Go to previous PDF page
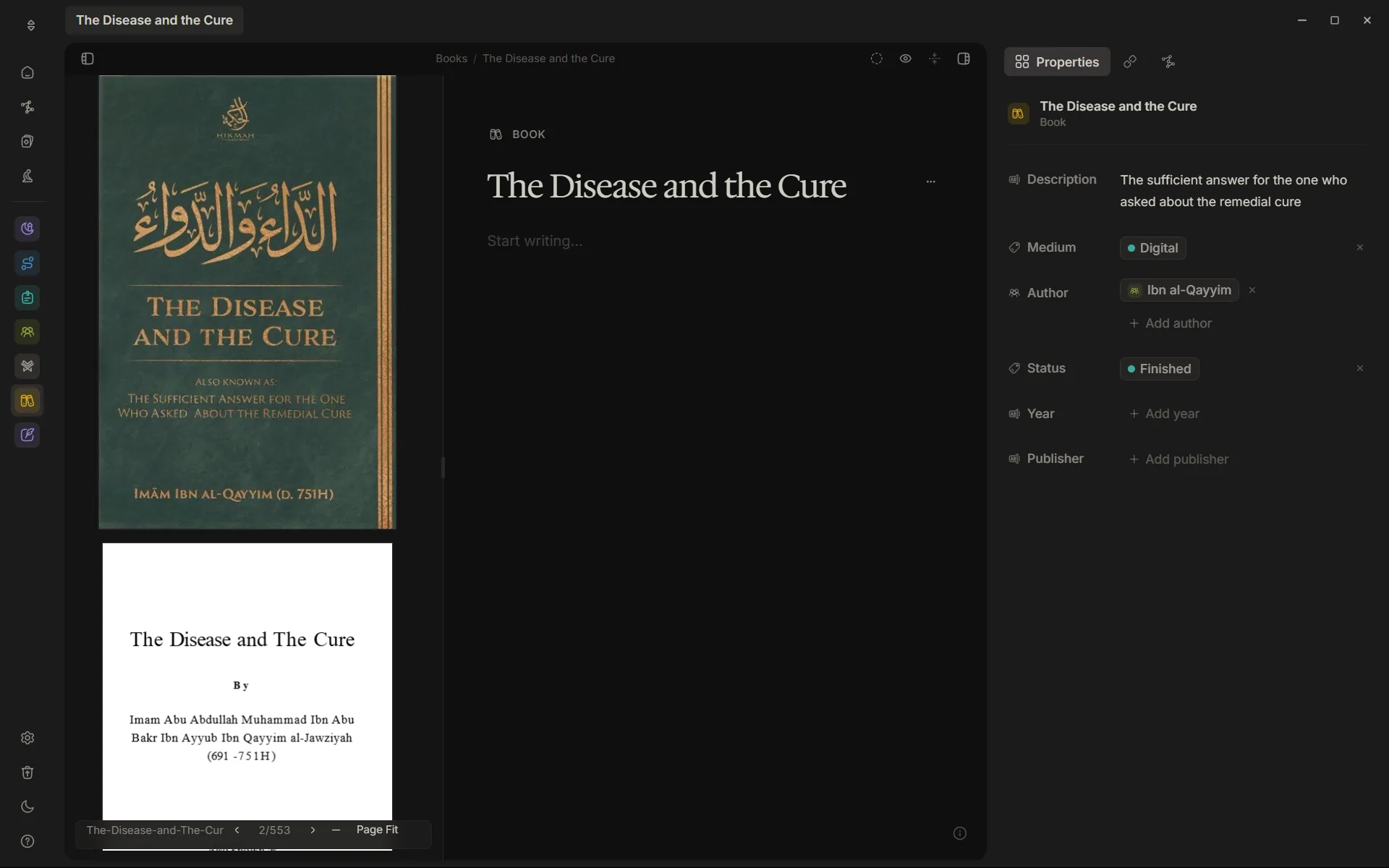The height and width of the screenshot is (868, 1389). click(237, 830)
